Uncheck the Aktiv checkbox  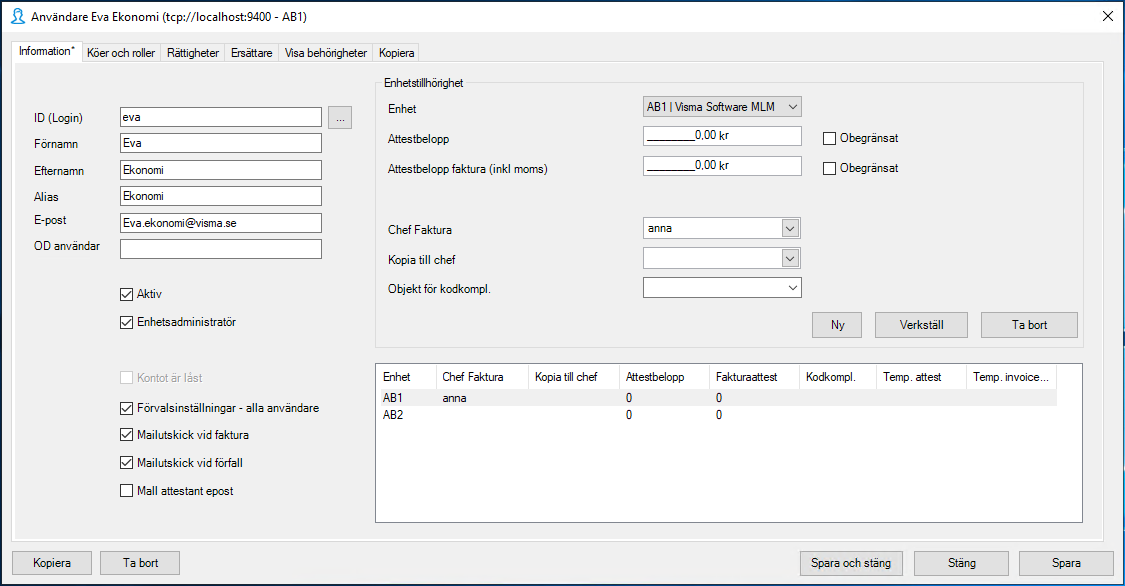126,294
